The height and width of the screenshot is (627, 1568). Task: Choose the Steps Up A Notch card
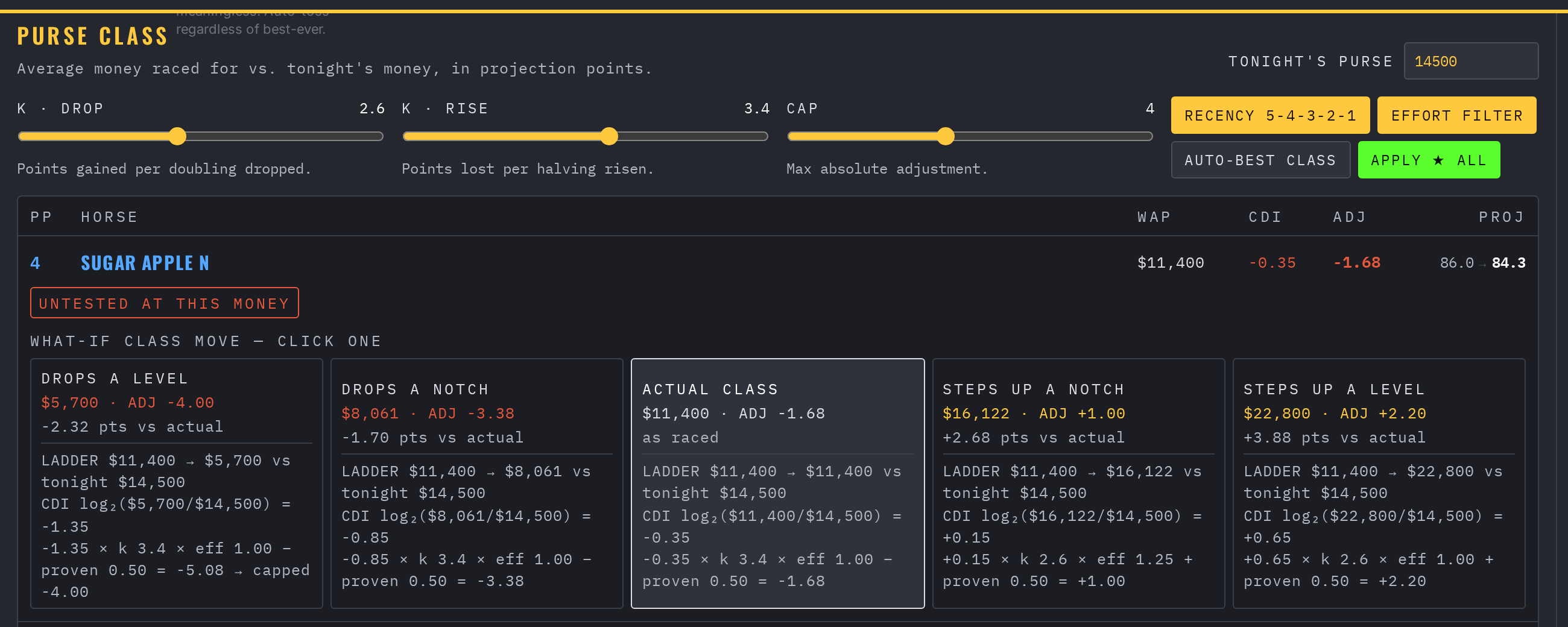tap(1078, 484)
